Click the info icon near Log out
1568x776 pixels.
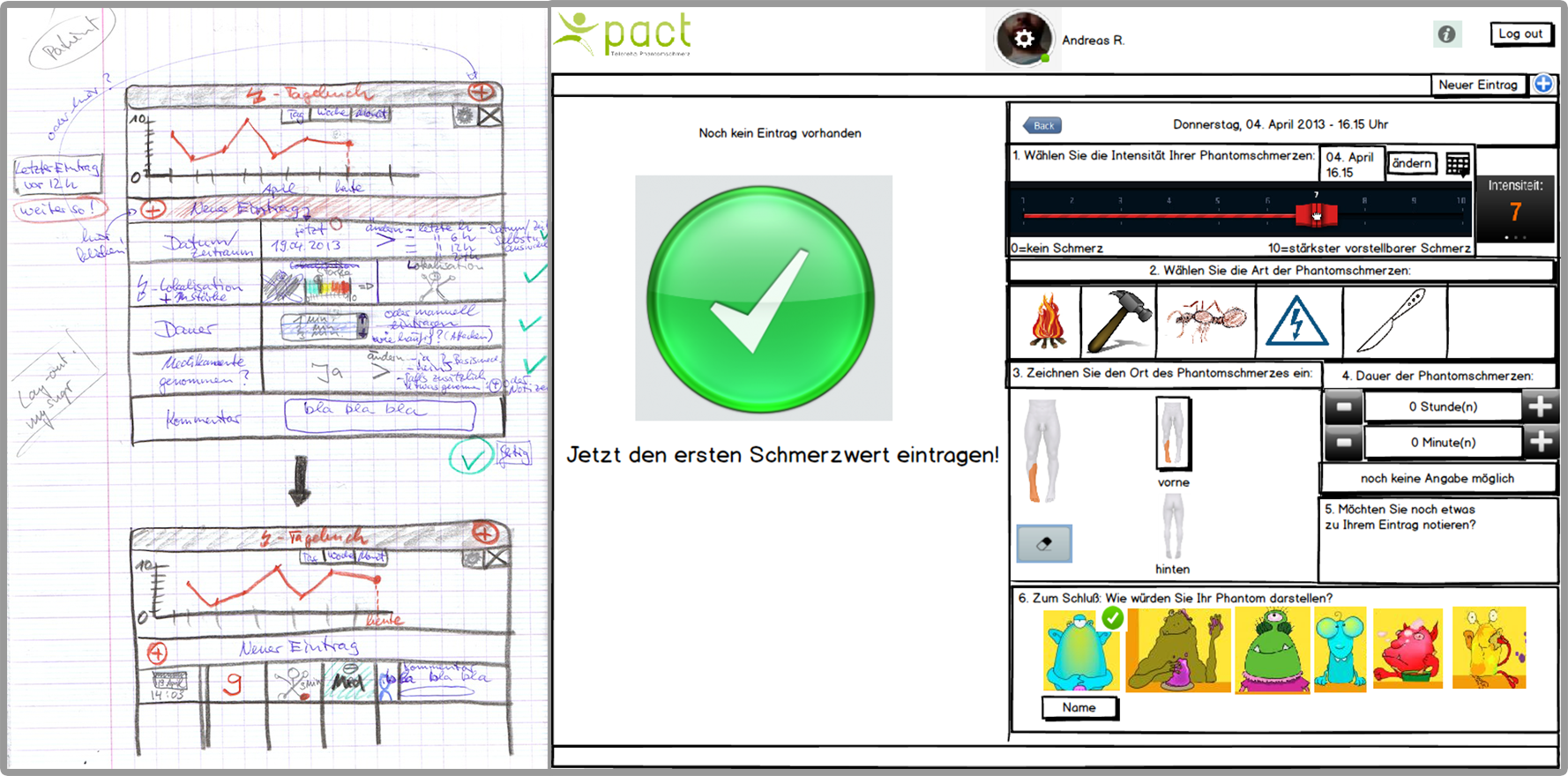pyautogui.click(x=1446, y=34)
